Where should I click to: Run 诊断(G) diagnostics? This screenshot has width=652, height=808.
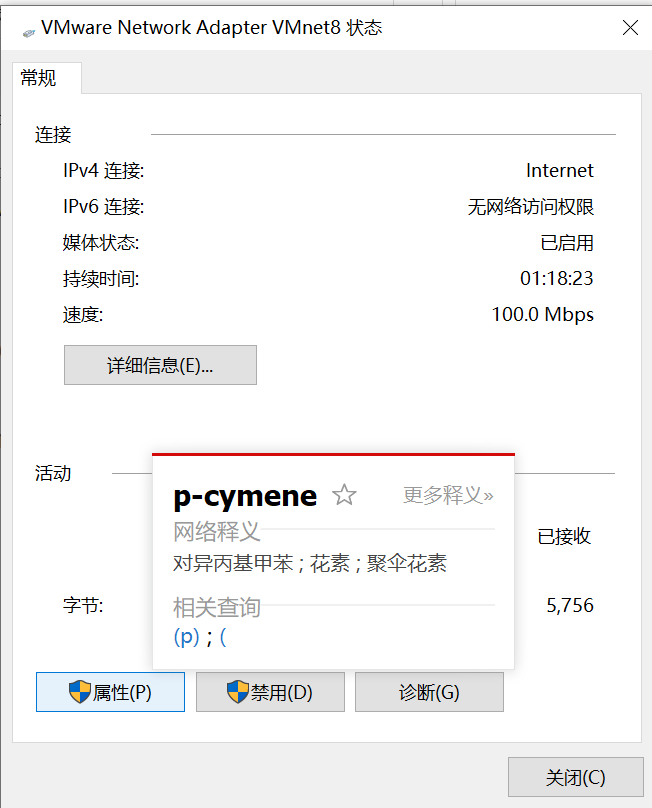coord(429,692)
